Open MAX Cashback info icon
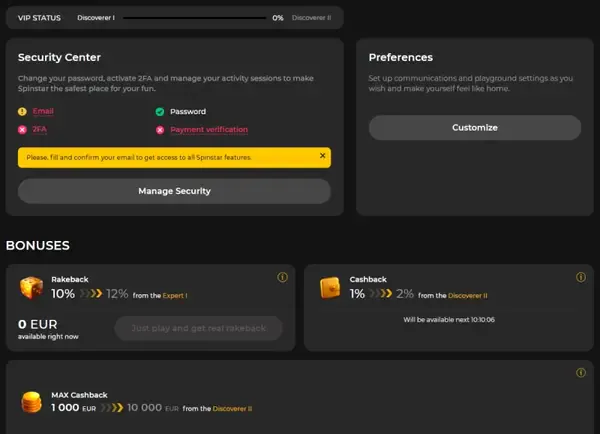 (579, 373)
